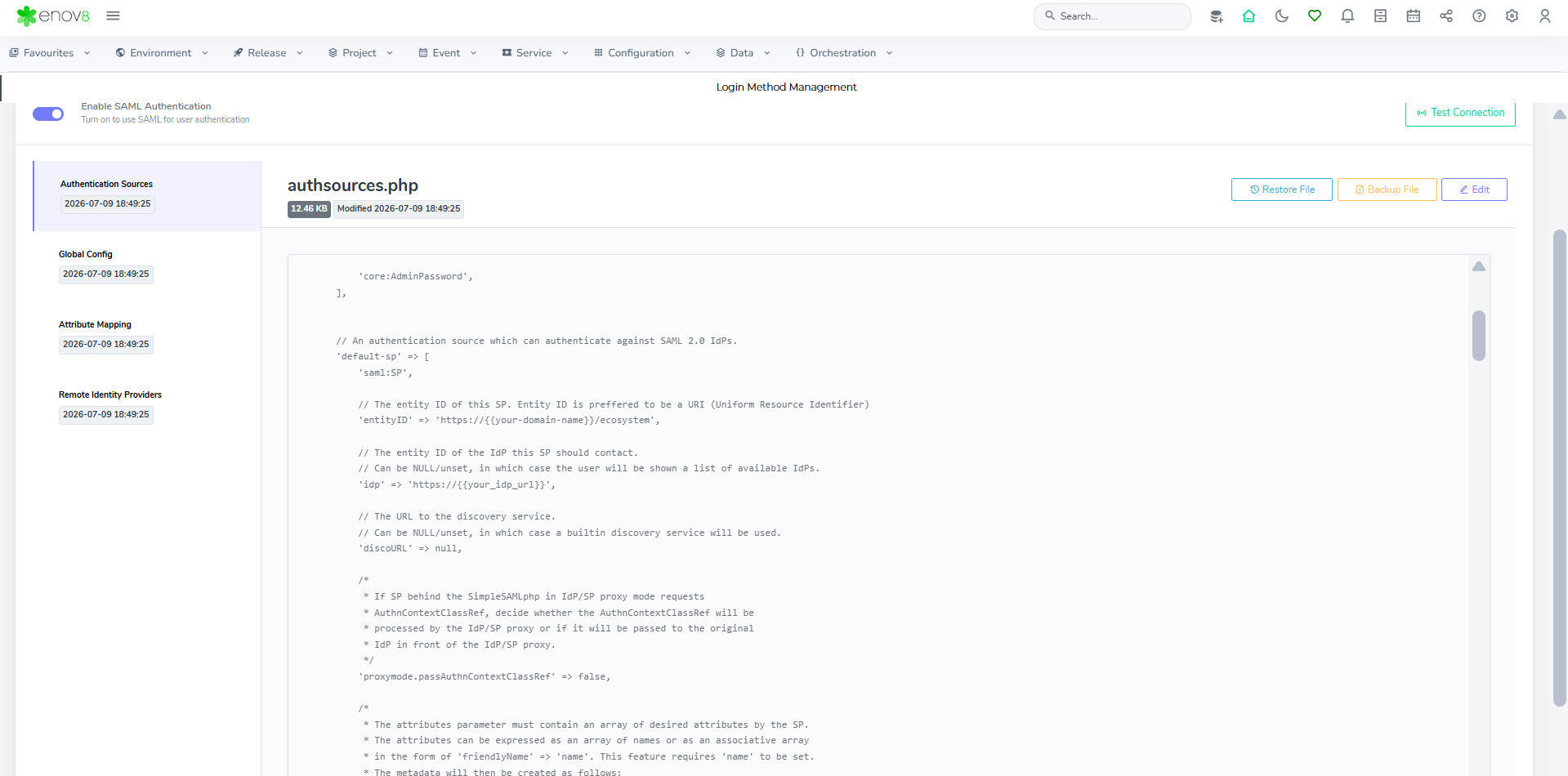Click the Test Connection button

(x=1460, y=113)
